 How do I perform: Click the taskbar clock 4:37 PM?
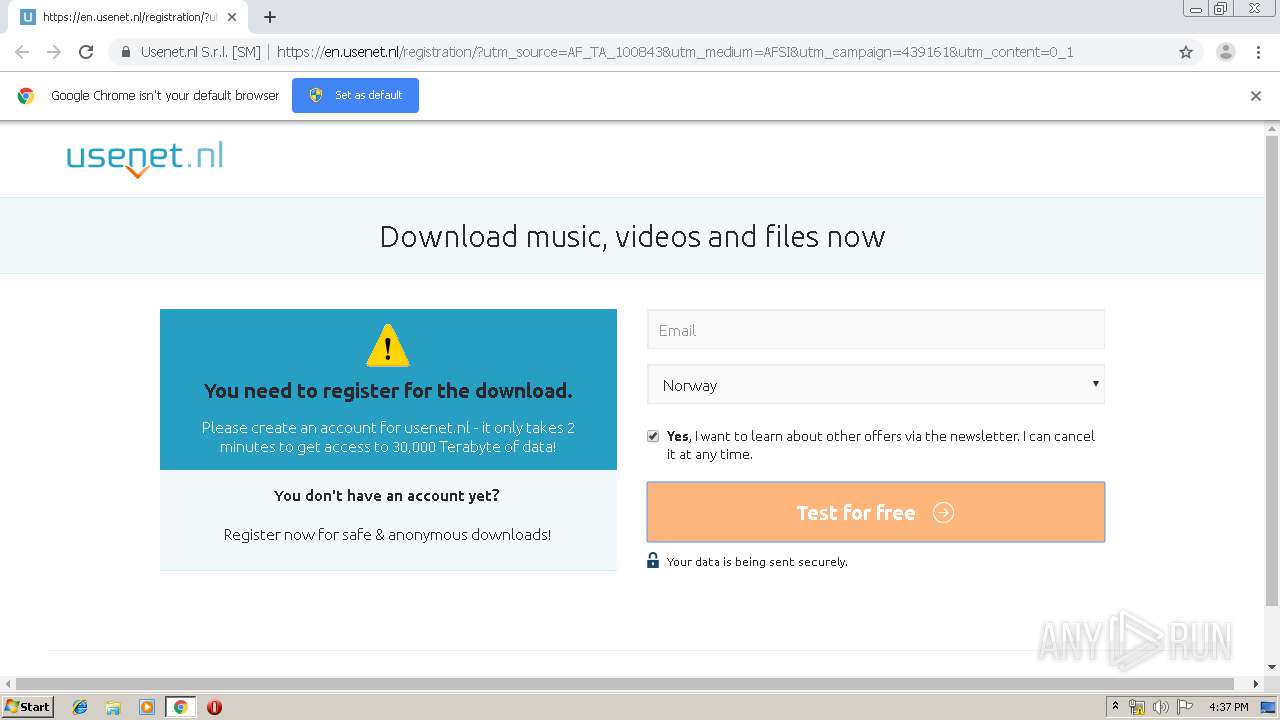1229,707
